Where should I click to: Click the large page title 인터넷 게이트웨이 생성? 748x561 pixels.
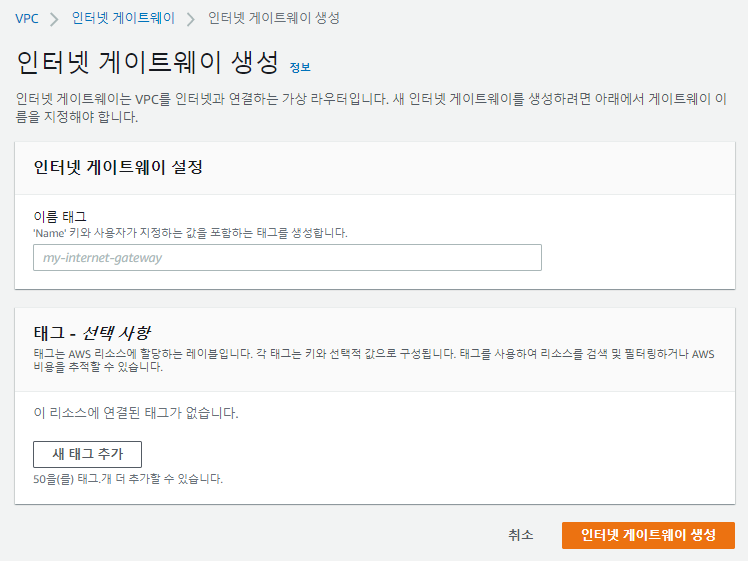[x=148, y=63]
